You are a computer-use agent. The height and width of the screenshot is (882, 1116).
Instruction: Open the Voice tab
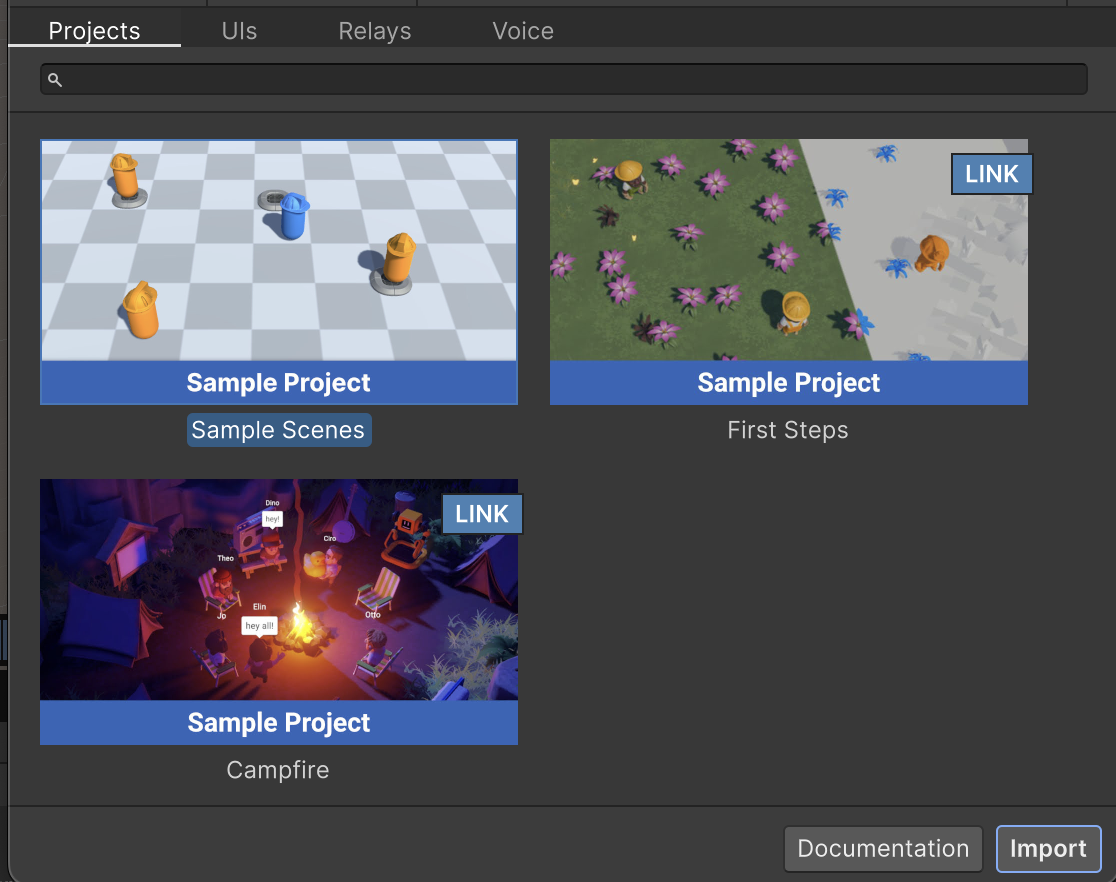point(523,31)
